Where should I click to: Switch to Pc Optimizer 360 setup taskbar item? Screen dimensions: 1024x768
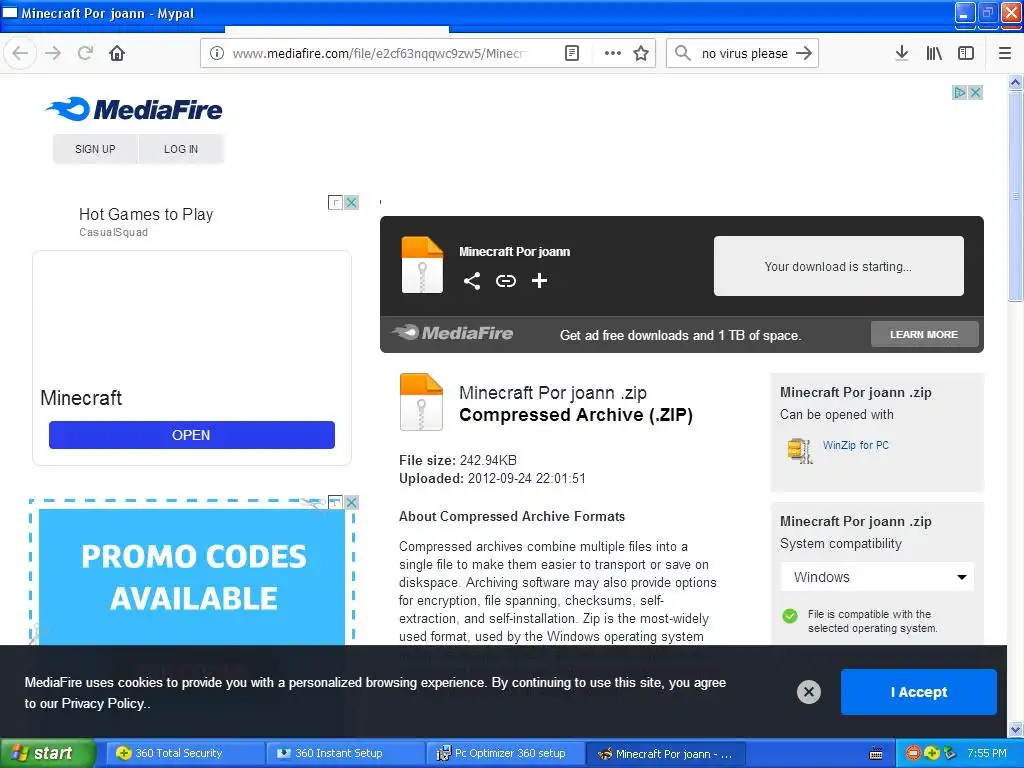[x=504, y=753]
